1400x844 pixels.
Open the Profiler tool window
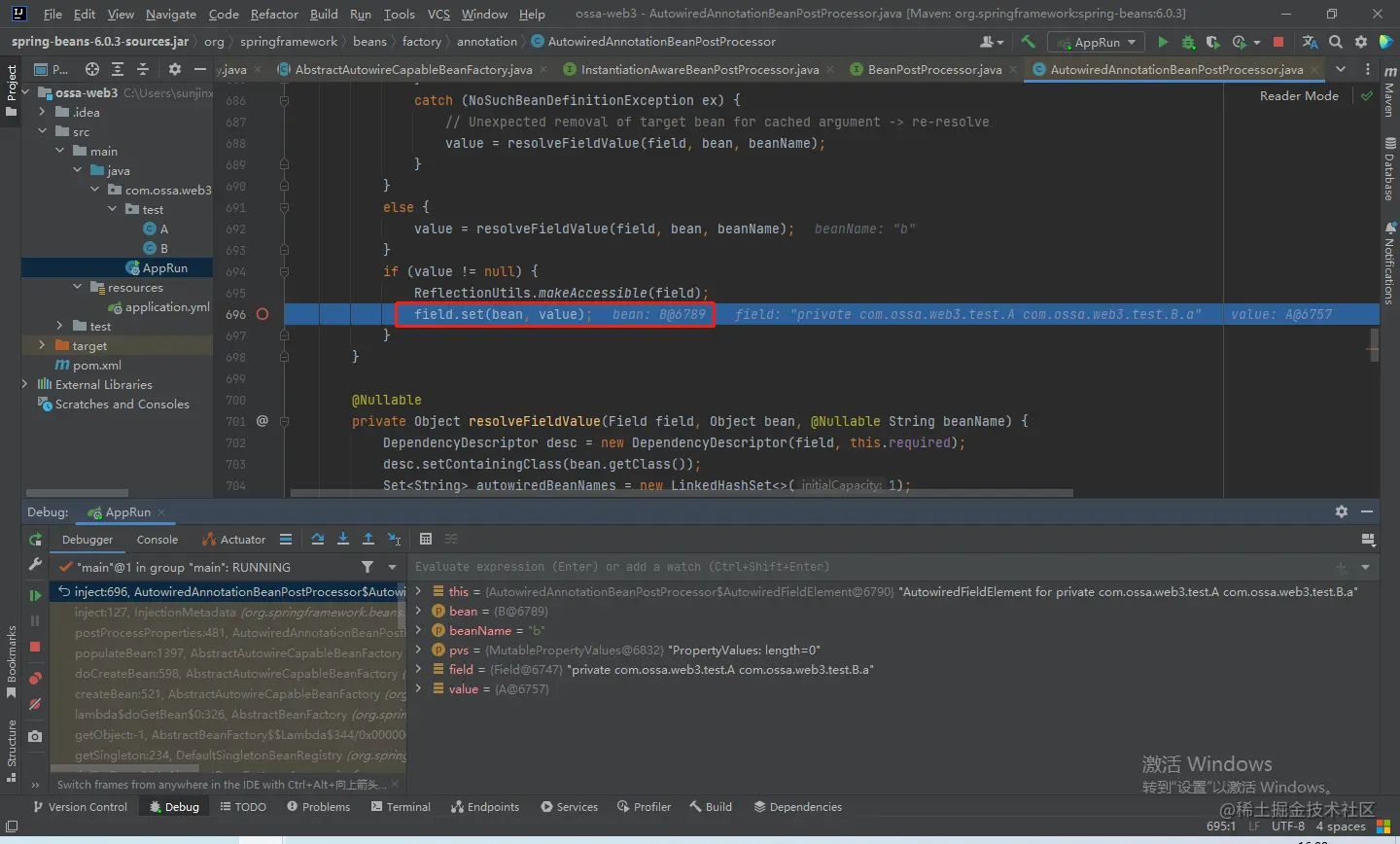pyautogui.click(x=644, y=807)
